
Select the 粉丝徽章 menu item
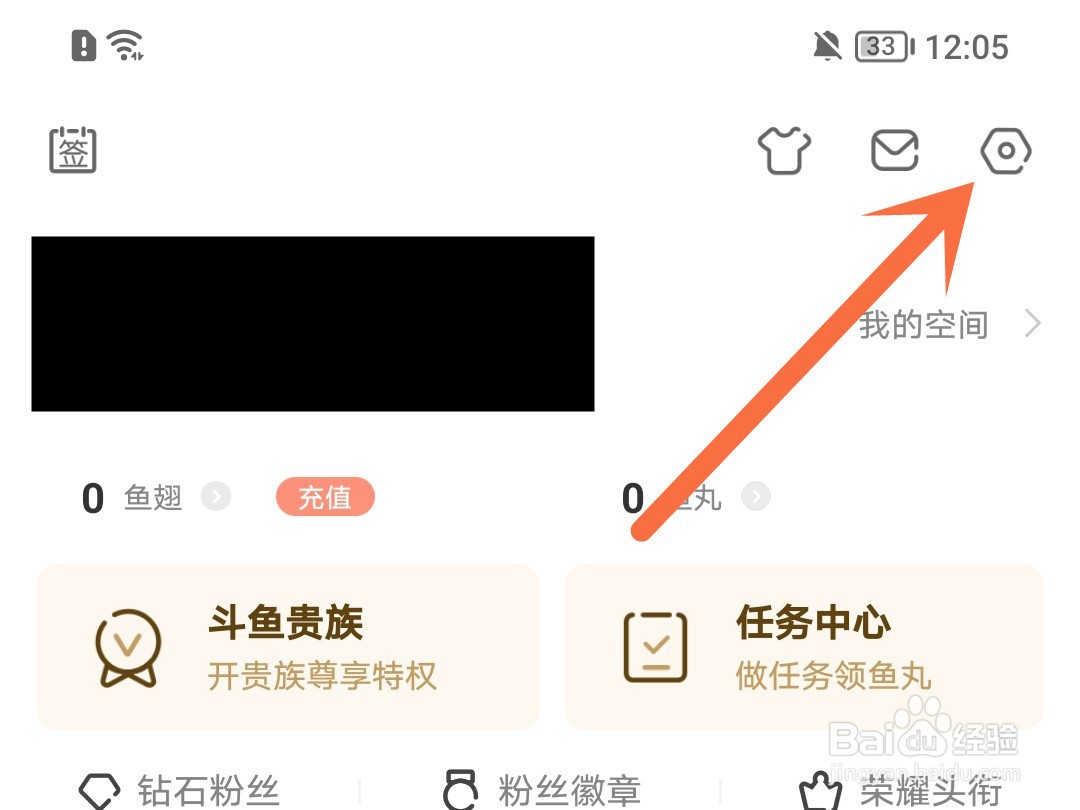[541, 790]
